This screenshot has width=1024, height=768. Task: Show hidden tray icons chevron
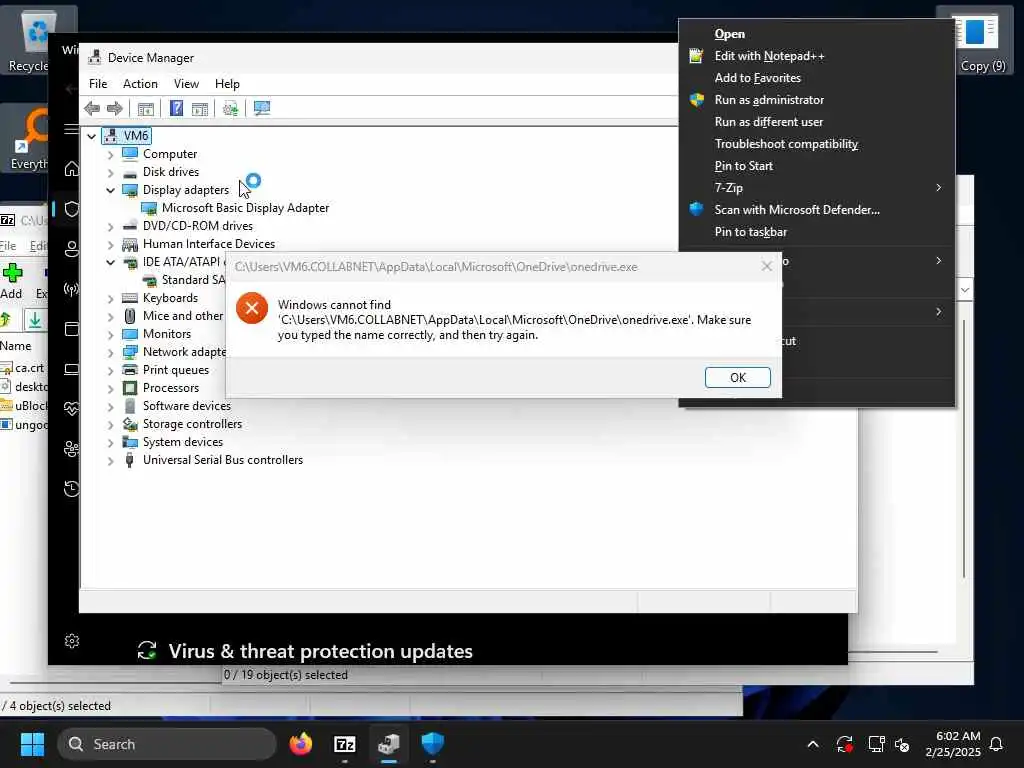[x=813, y=744]
